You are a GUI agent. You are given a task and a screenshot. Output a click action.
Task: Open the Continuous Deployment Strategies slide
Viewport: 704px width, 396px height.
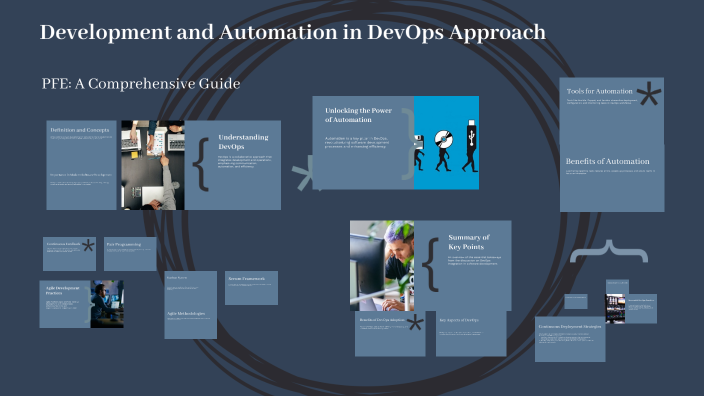[x=570, y=339]
